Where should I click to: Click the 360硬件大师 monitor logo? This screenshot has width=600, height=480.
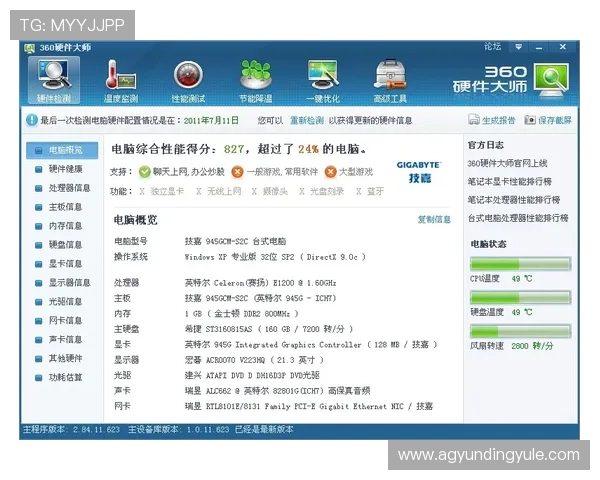pos(552,80)
